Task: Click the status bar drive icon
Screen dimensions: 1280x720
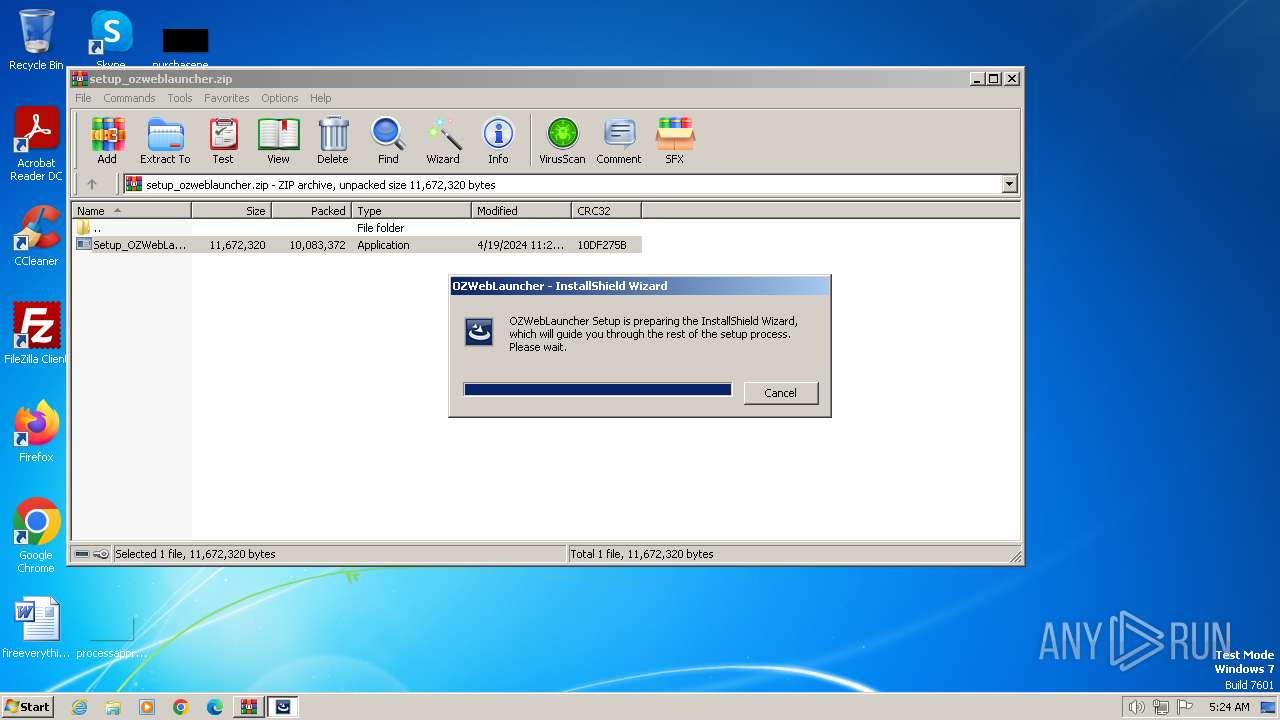Action: coord(83,554)
